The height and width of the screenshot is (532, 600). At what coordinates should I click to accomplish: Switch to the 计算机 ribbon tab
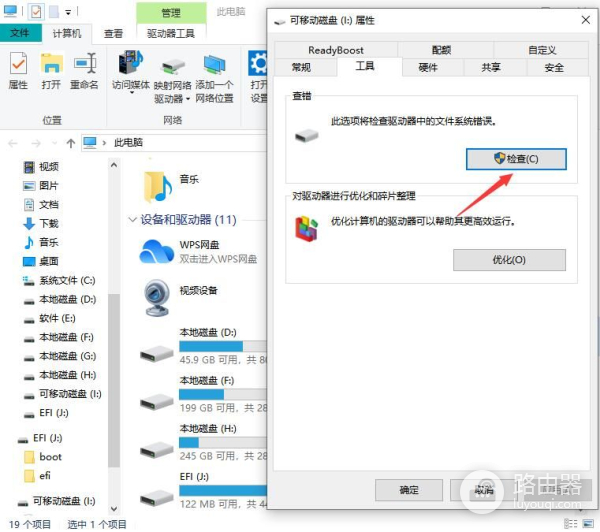(67, 34)
